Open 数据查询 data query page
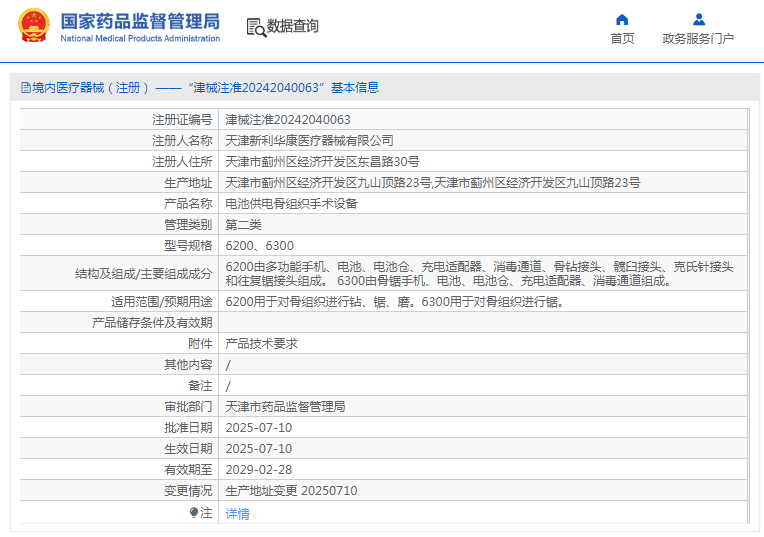The height and width of the screenshot is (537, 764). click(x=292, y=26)
